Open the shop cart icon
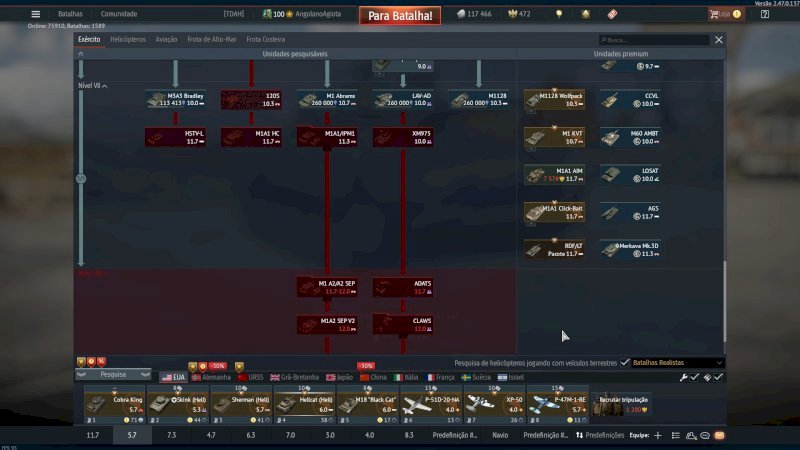 tap(718, 14)
